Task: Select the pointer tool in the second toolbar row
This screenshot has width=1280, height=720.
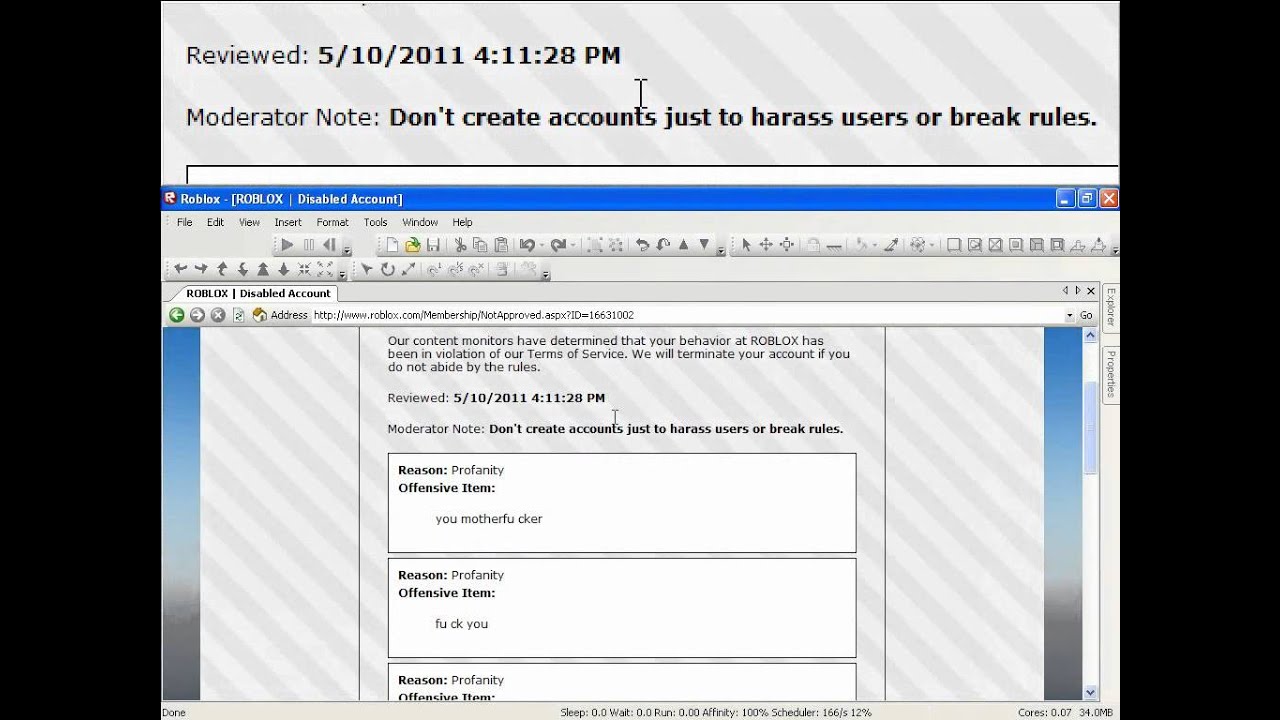Action: coord(366,269)
